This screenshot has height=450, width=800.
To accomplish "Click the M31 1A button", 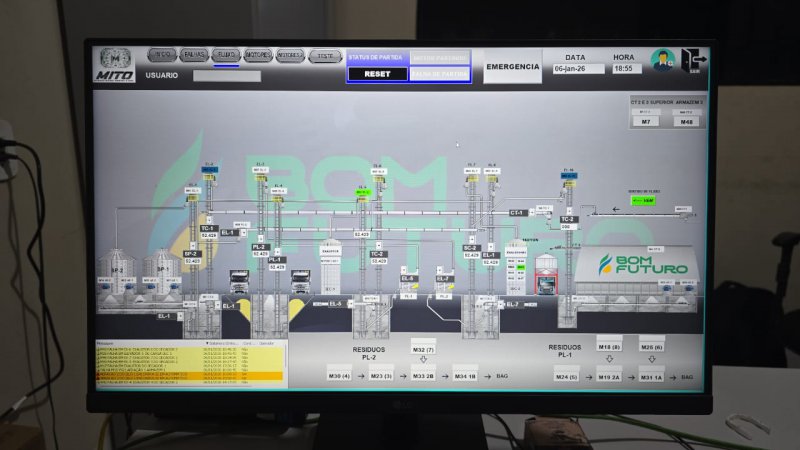I will click(x=652, y=375).
